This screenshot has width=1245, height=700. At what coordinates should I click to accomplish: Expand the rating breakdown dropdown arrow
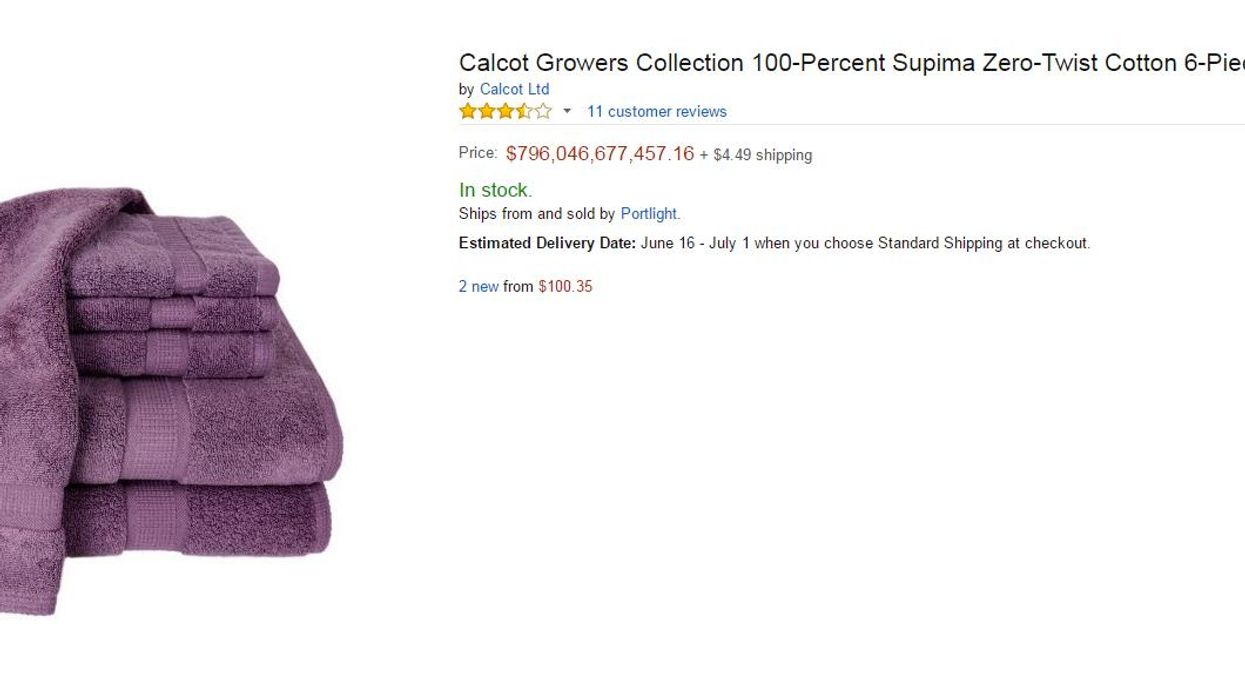pyautogui.click(x=567, y=111)
